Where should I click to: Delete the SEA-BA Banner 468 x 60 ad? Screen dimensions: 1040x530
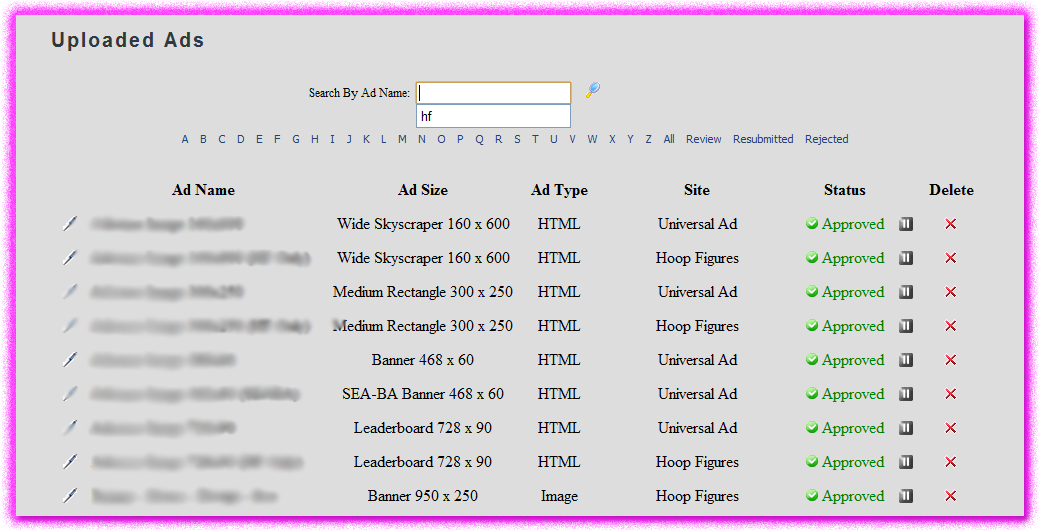pyautogui.click(x=950, y=394)
